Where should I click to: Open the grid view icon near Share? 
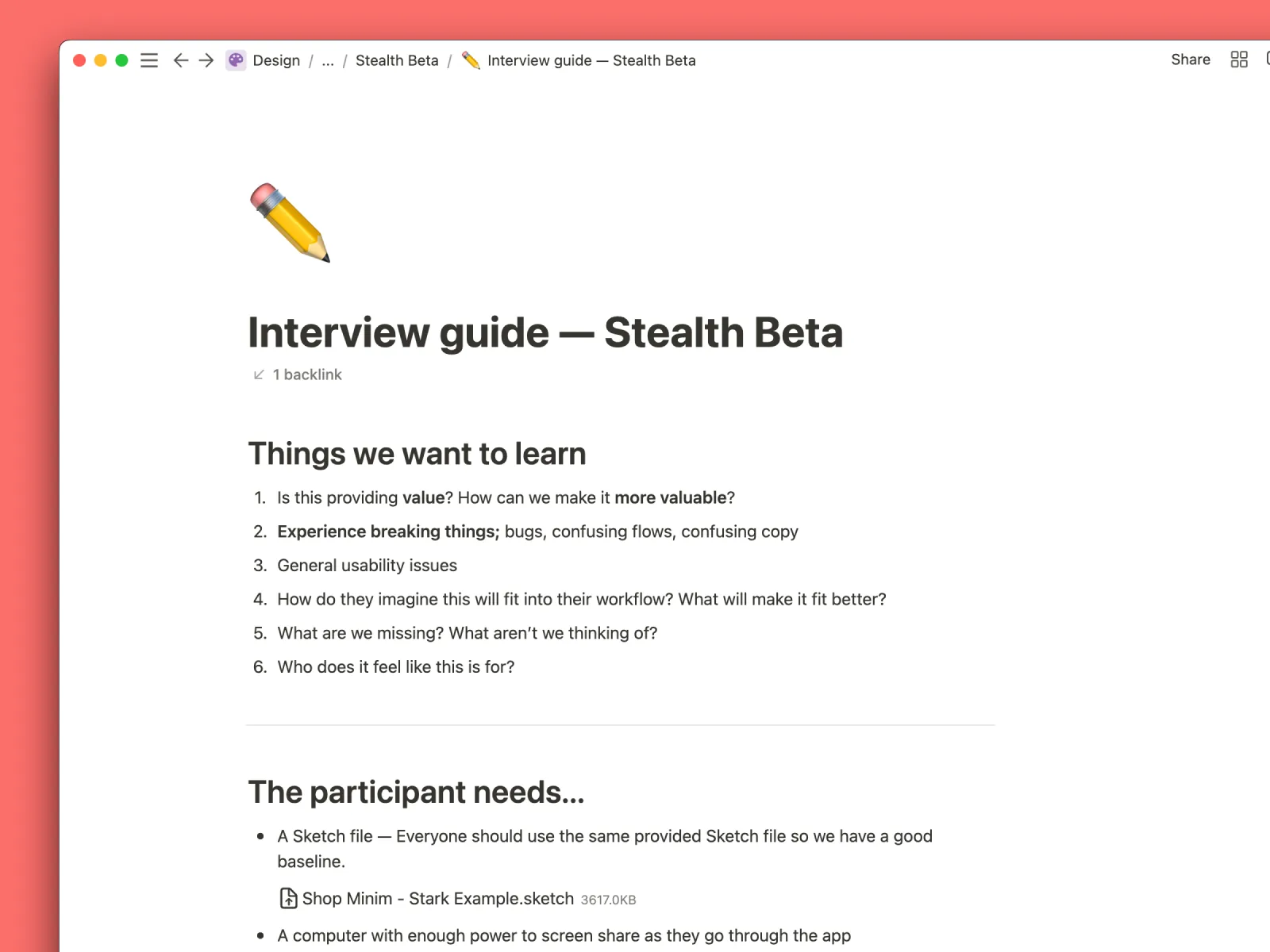pyautogui.click(x=1239, y=59)
